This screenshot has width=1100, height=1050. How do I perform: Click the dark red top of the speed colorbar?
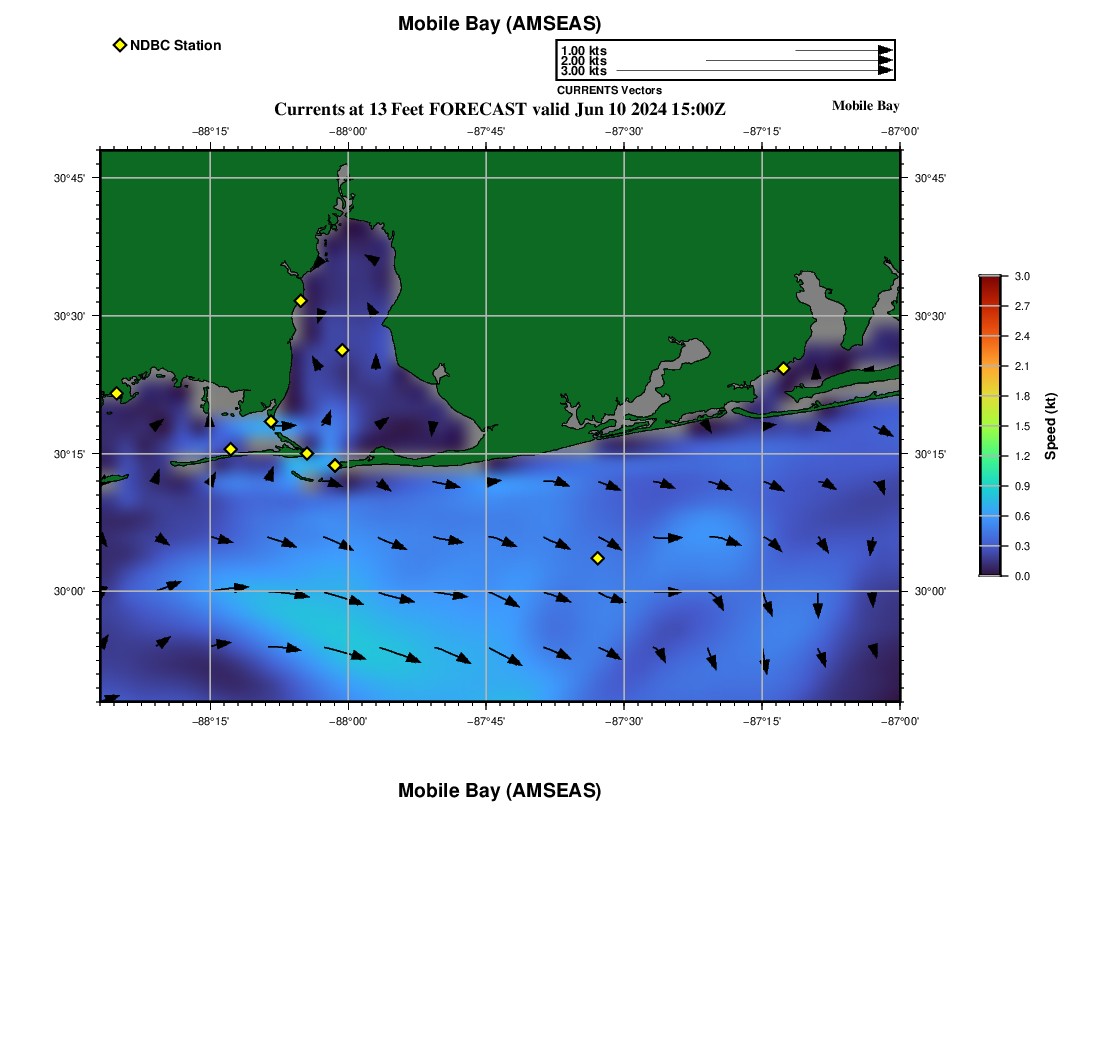pos(989,282)
